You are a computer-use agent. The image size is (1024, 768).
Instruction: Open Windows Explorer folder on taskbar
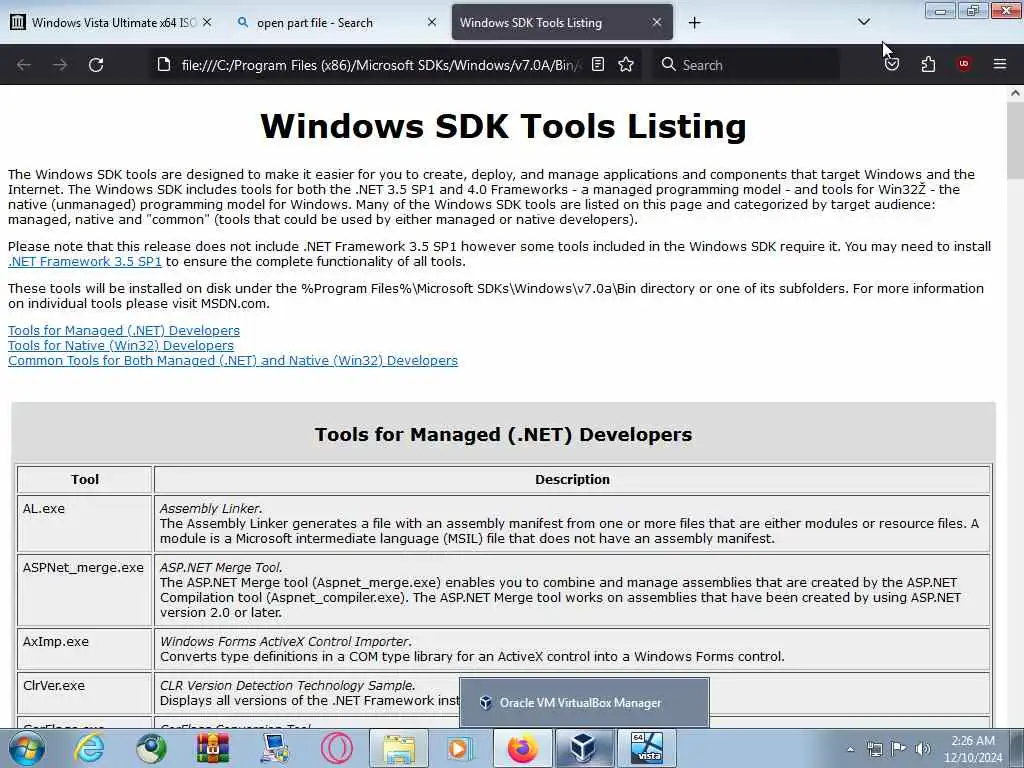pyautogui.click(x=399, y=748)
